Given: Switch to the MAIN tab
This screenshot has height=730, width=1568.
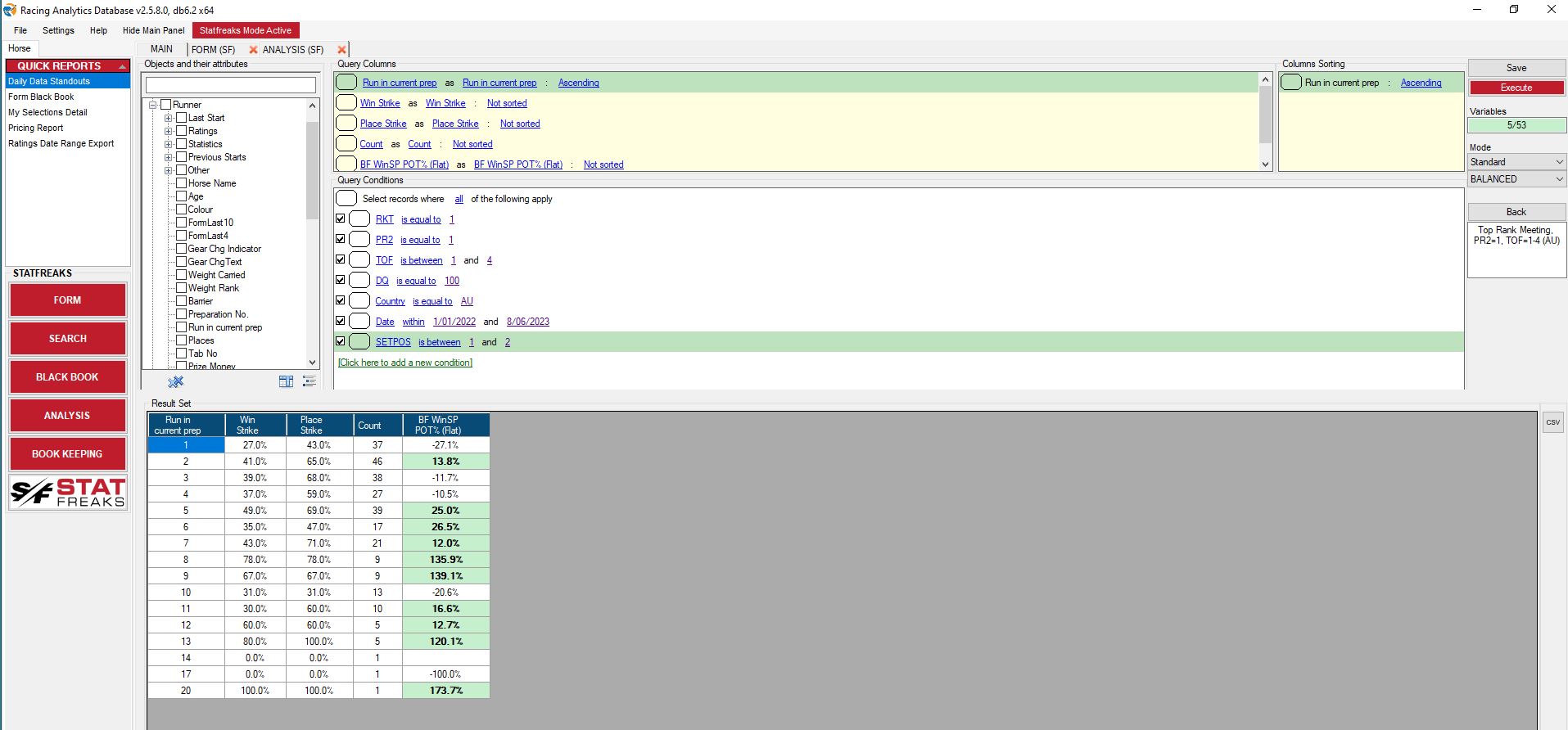Looking at the screenshot, I should [161, 49].
